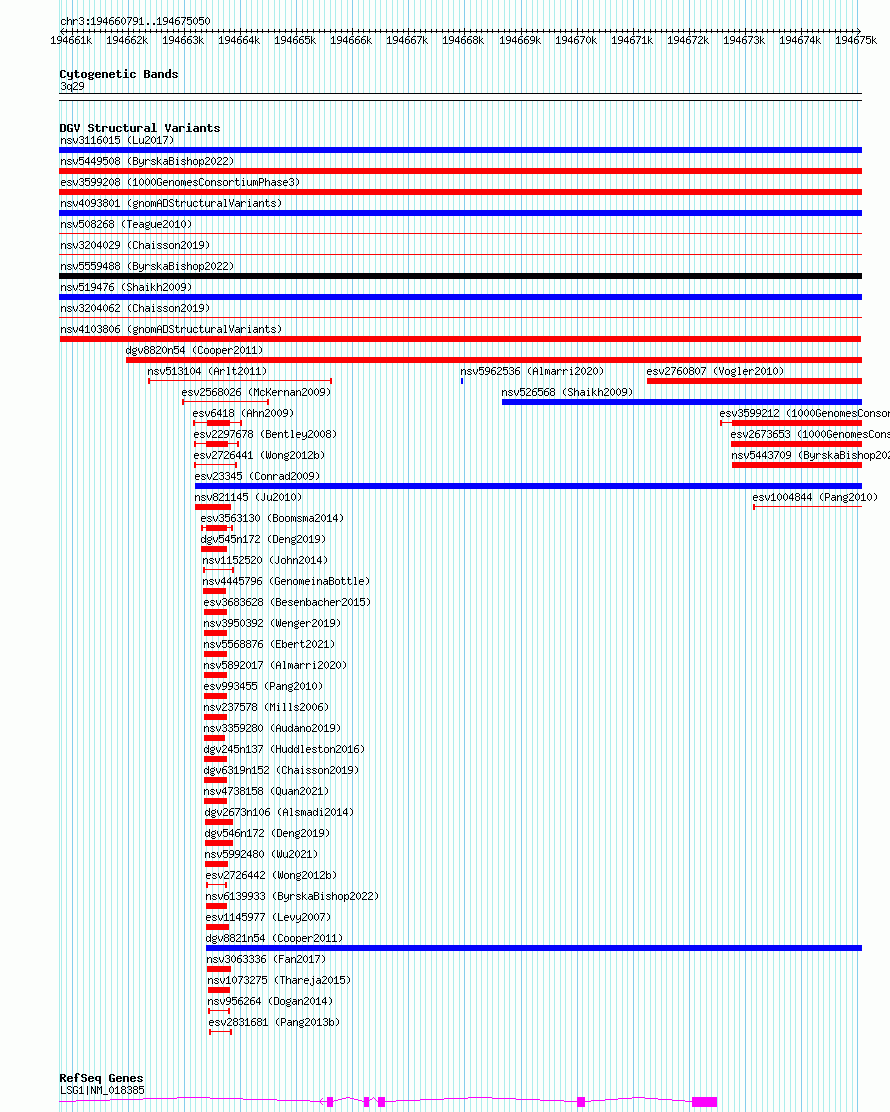Image resolution: width=890 pixels, height=1112 pixels.
Task: Open nsv3204029 (Chaisson2019) variant label
Action: tap(135, 245)
